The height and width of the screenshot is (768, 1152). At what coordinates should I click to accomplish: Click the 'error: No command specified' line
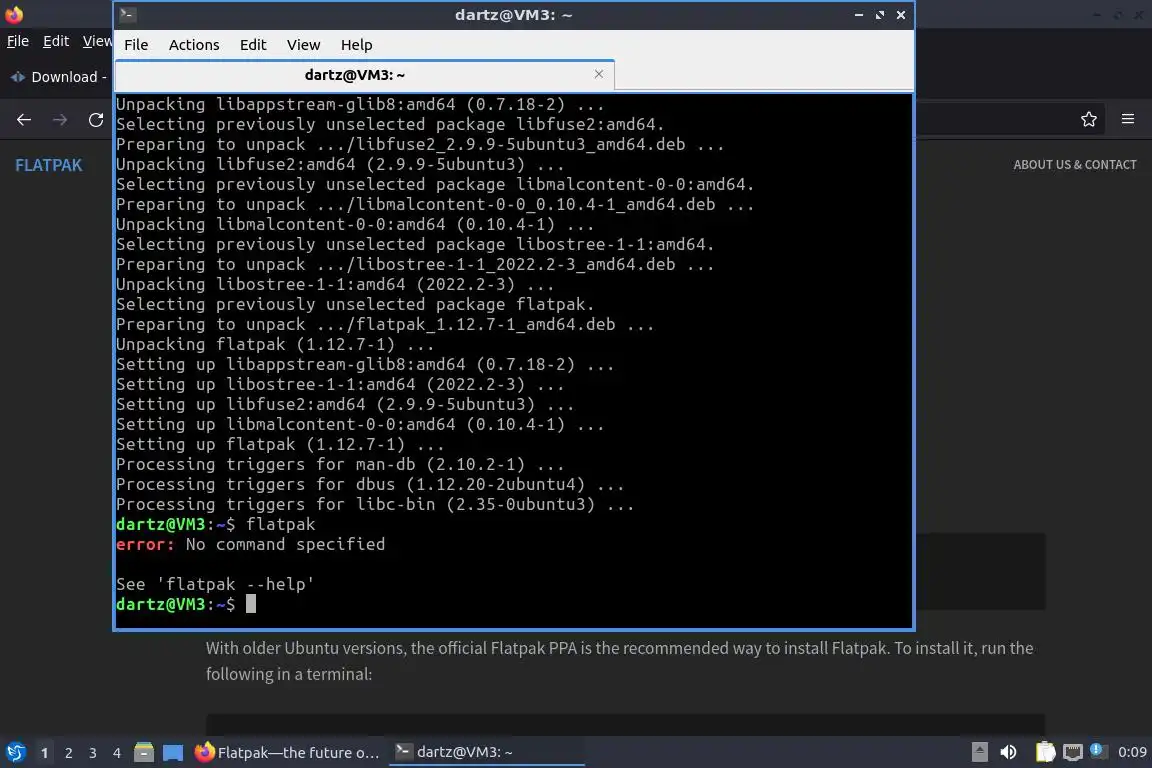(x=251, y=545)
